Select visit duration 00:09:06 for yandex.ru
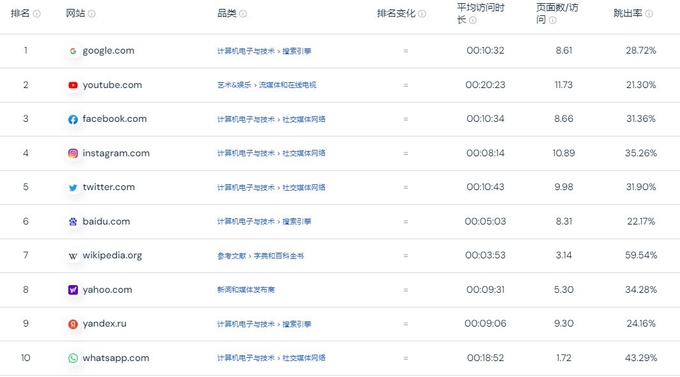 point(485,324)
